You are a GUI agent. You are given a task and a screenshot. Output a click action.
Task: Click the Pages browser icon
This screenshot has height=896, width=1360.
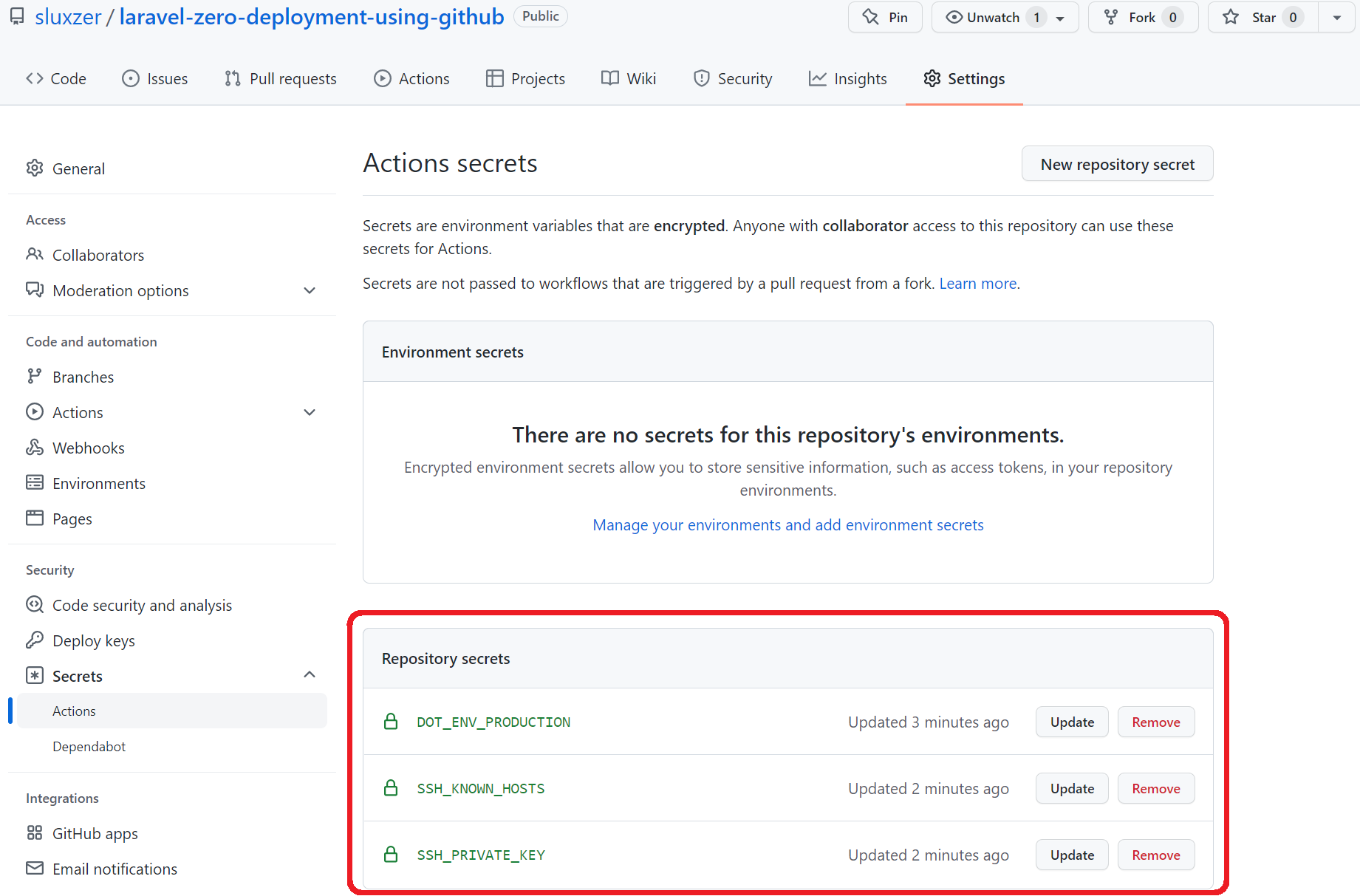tap(35, 519)
